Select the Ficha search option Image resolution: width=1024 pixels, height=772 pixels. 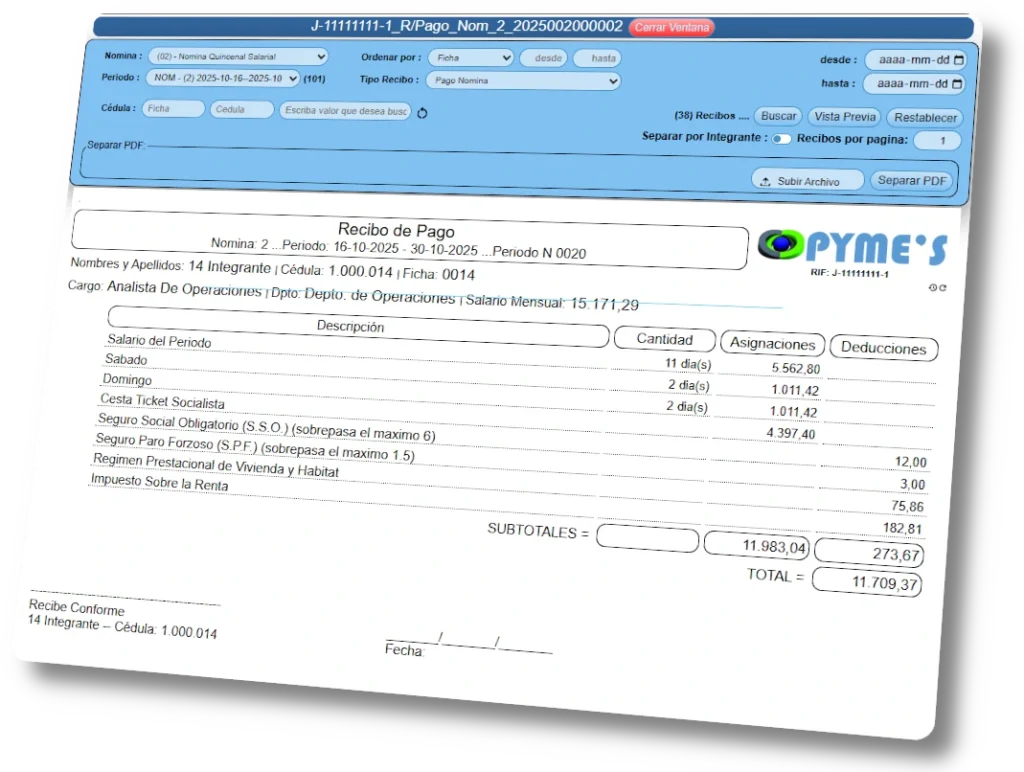tap(173, 107)
